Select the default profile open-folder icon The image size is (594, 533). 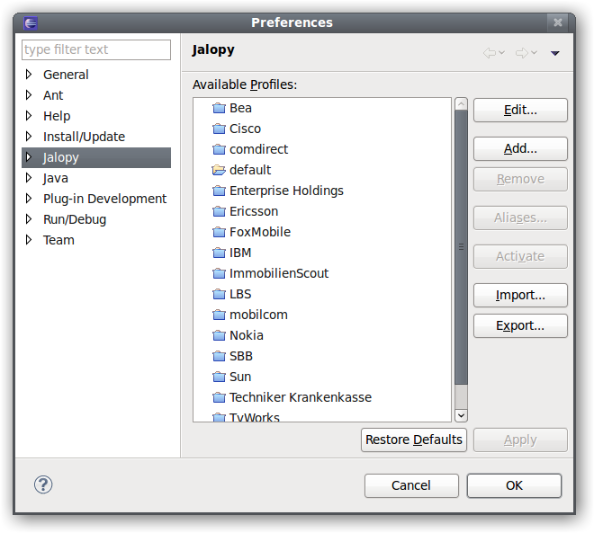[x=219, y=170]
